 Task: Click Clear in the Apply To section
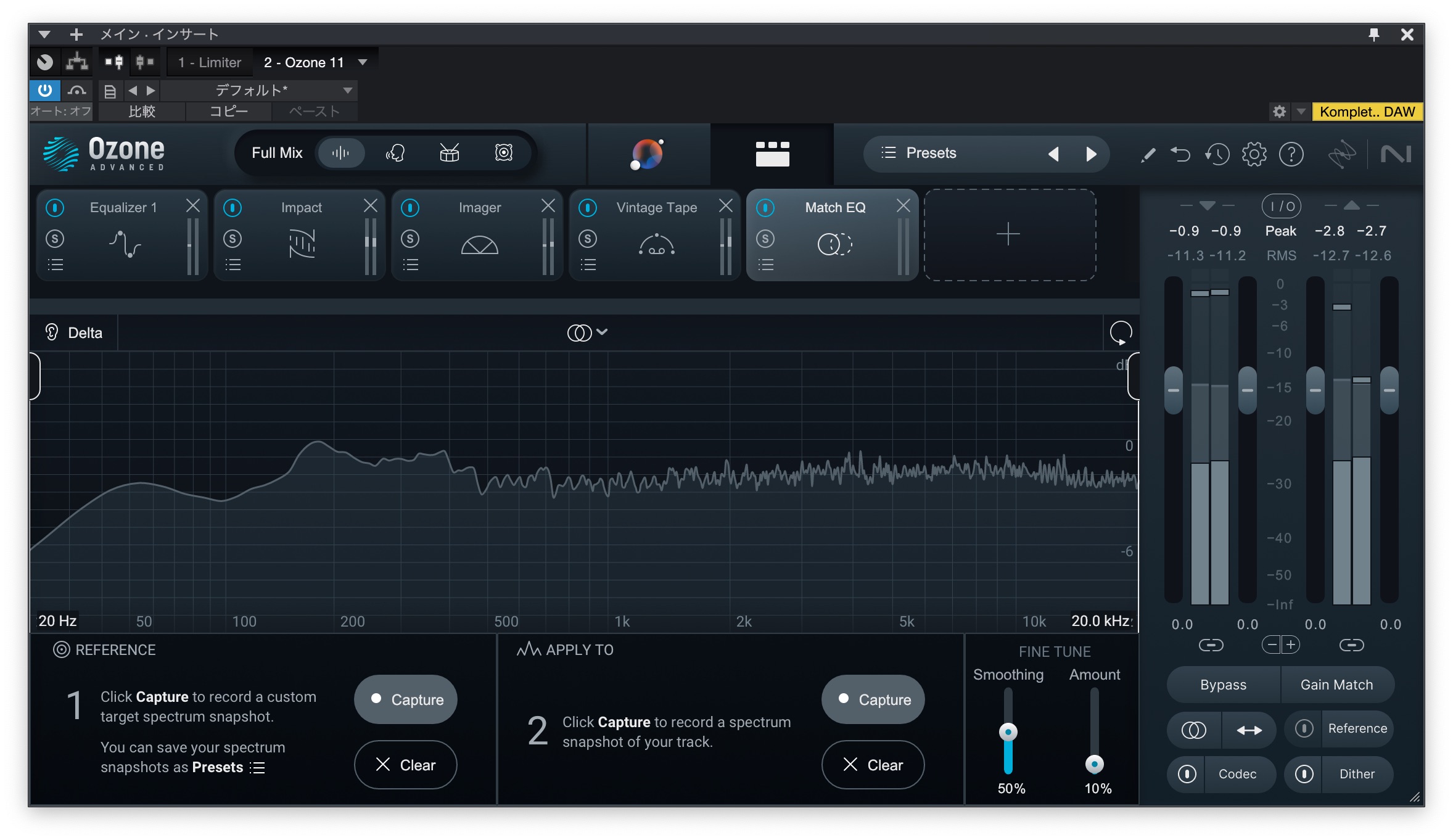click(873, 765)
